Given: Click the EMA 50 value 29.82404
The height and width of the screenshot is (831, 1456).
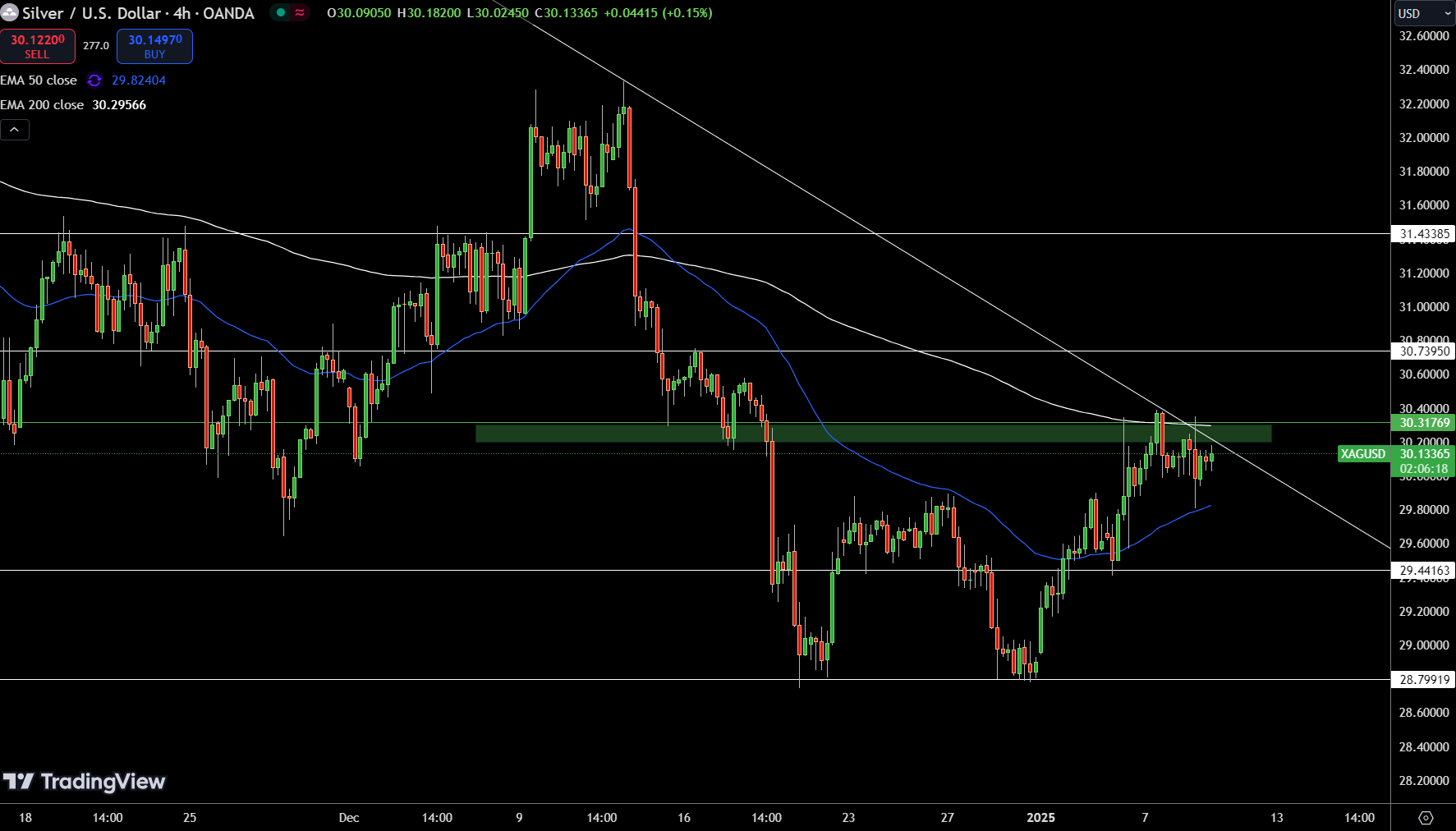Looking at the screenshot, I should 139,80.
